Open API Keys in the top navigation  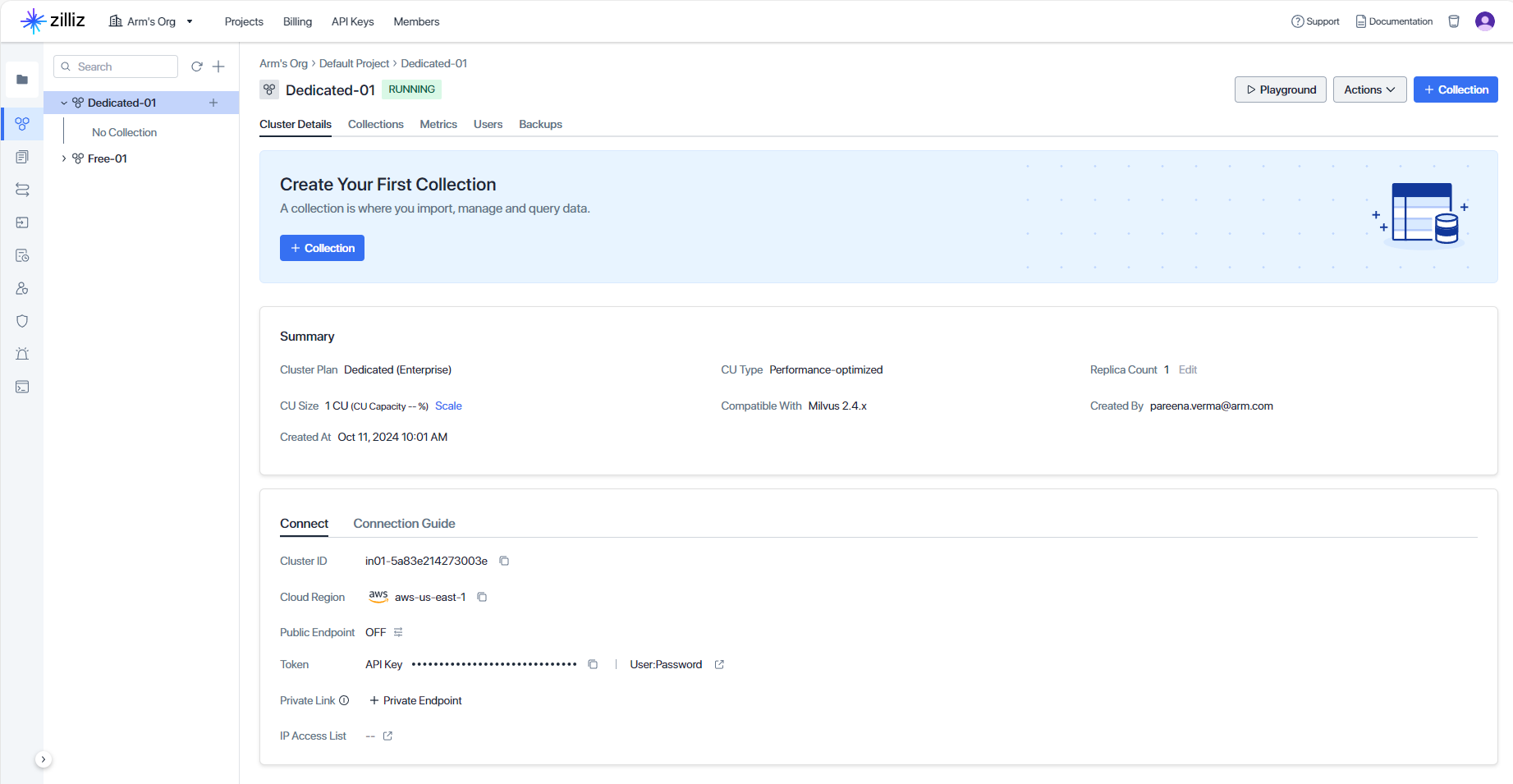(x=352, y=21)
